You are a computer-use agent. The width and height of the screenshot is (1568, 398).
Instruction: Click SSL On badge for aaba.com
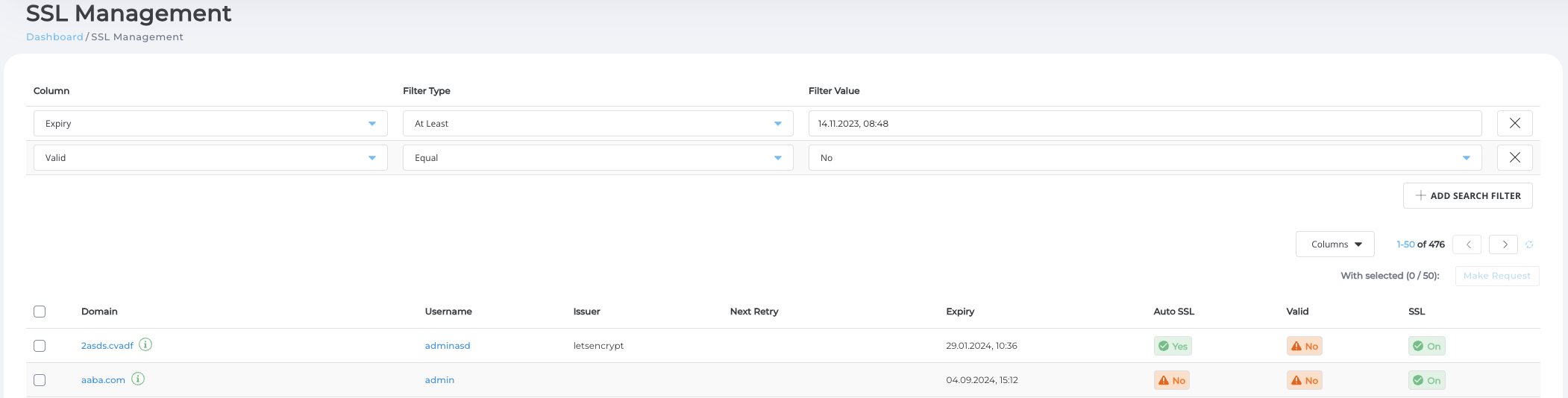(1427, 380)
